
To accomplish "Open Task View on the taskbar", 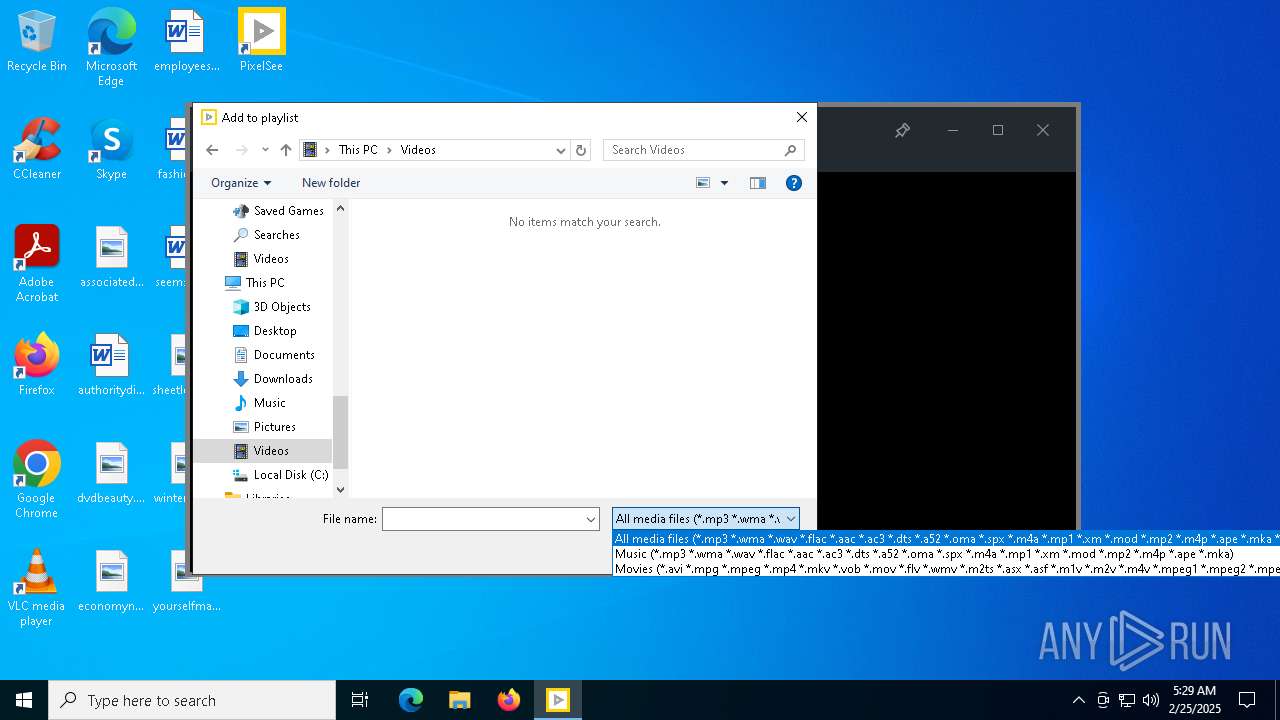I will [x=360, y=700].
